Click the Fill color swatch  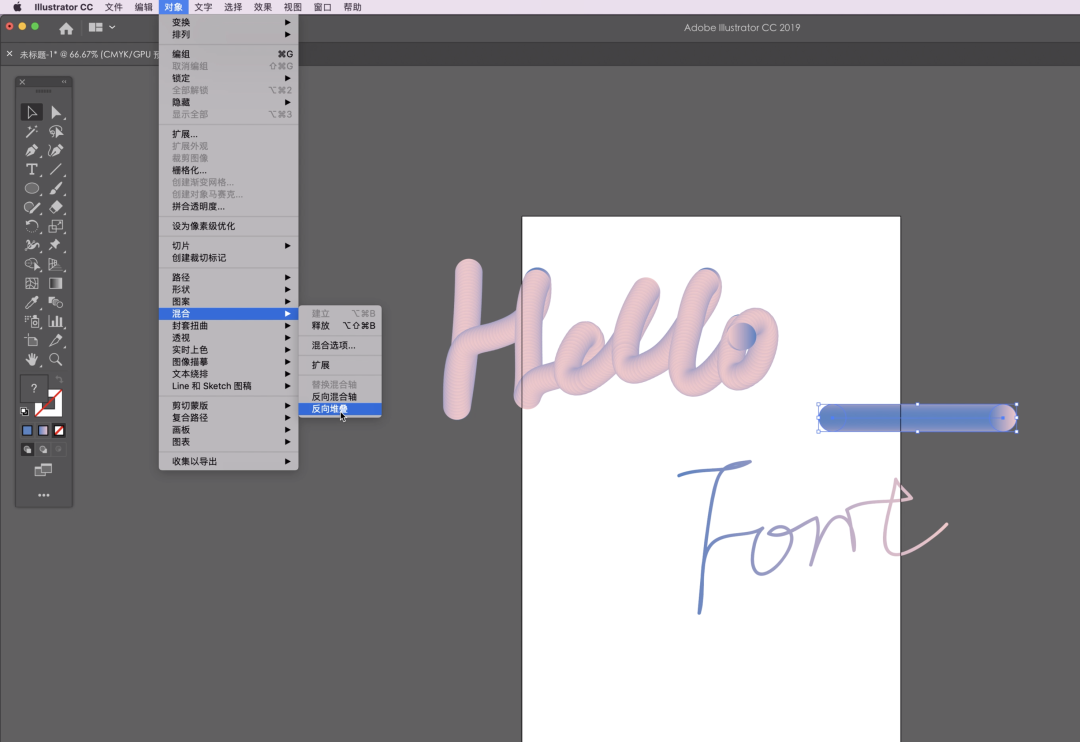[34, 389]
